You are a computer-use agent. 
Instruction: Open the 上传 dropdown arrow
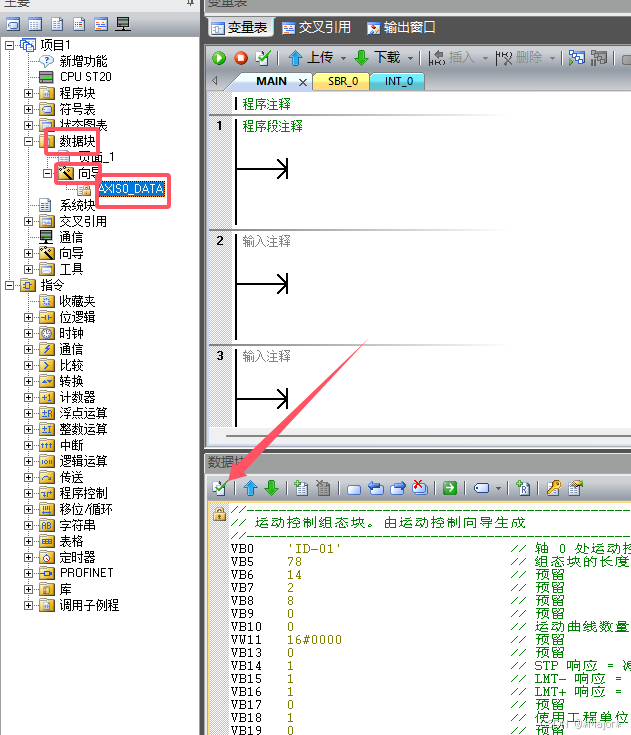tap(343, 59)
